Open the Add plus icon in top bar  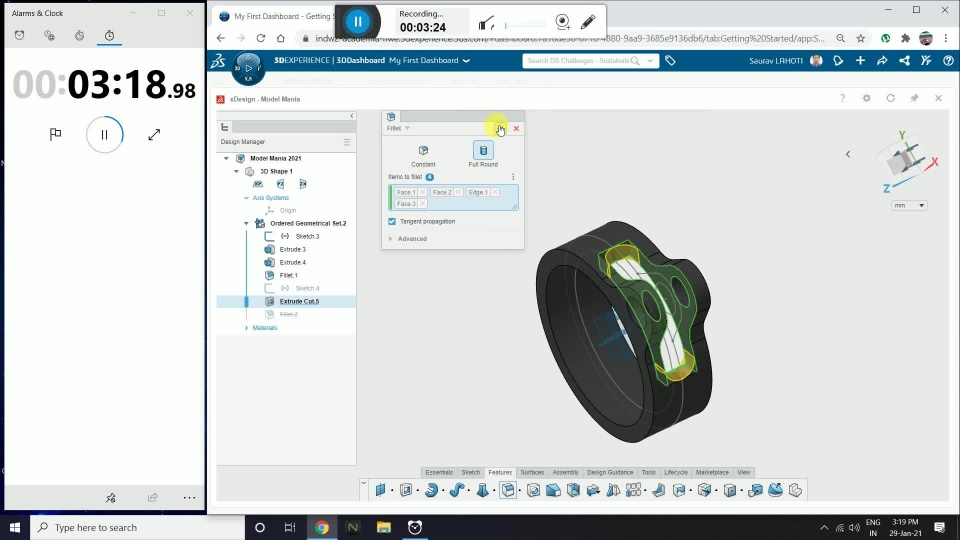coord(860,61)
